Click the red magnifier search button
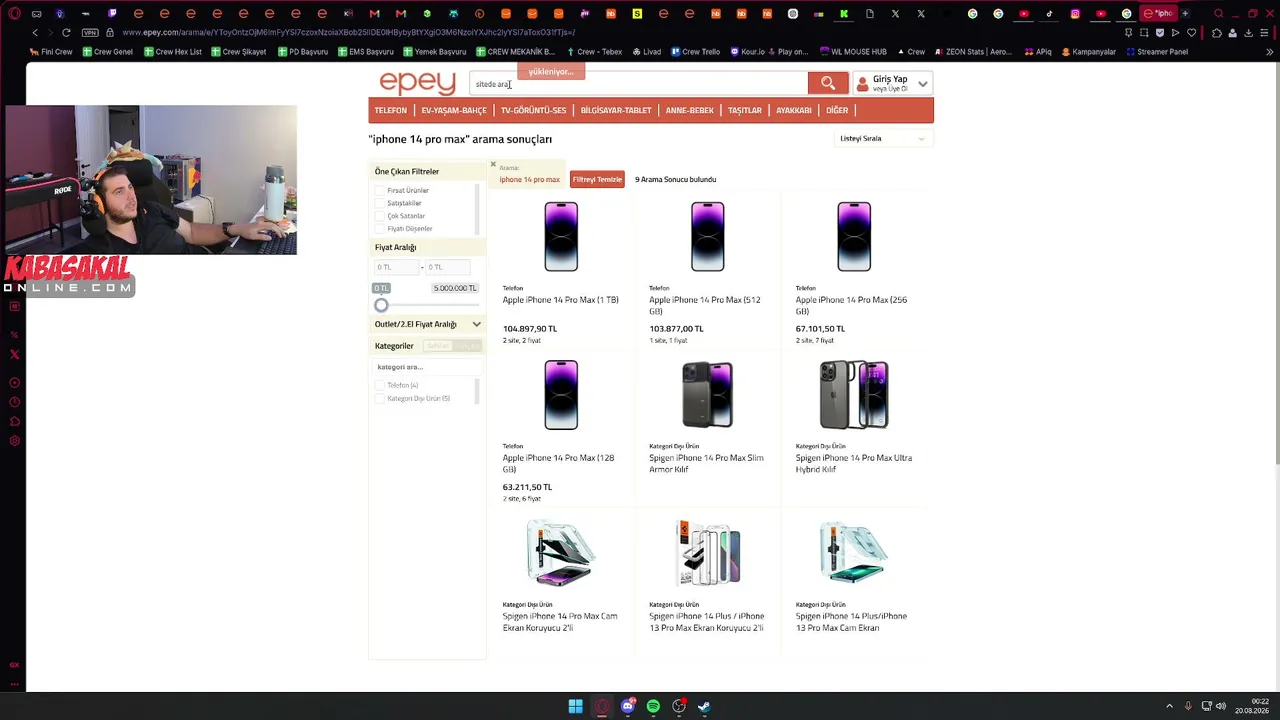This screenshot has width=1280, height=720. [x=827, y=83]
